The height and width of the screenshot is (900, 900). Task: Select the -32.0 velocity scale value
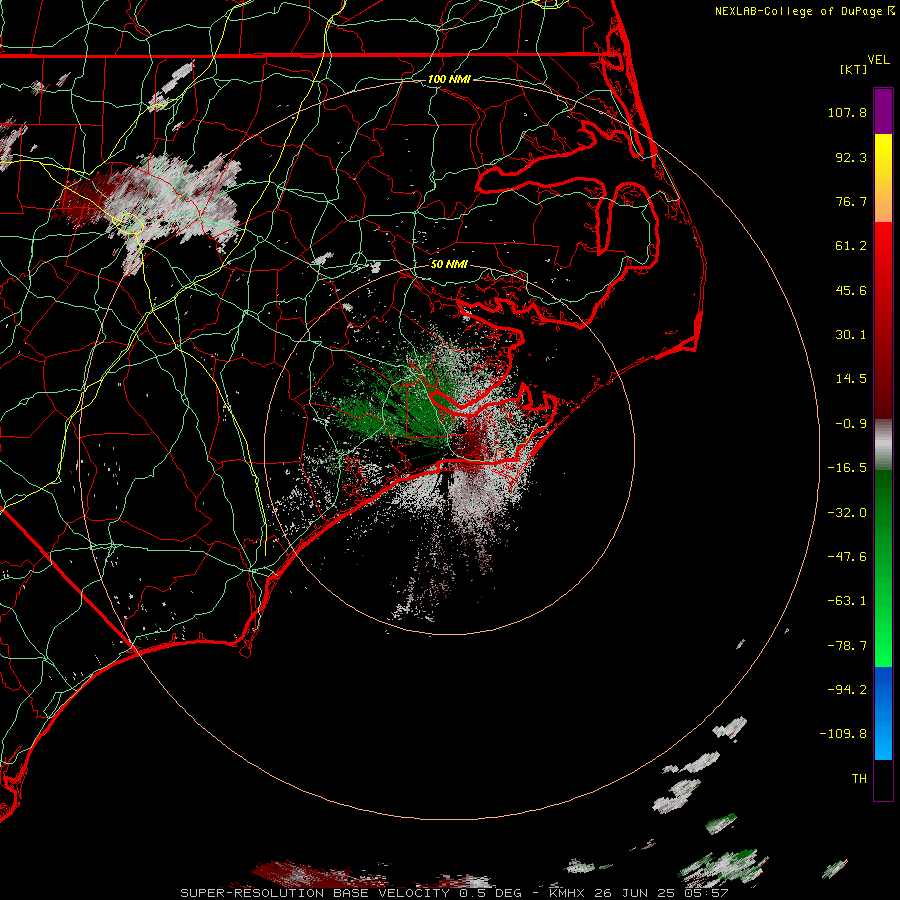[x=847, y=513]
